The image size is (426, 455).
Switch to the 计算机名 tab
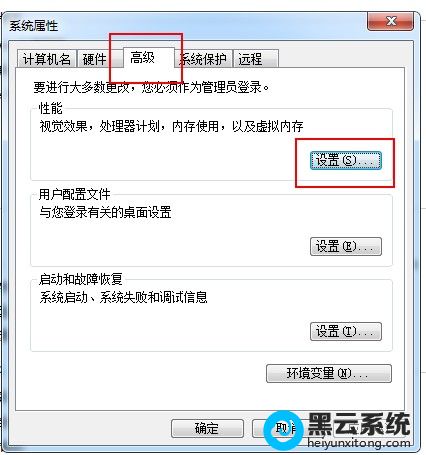[47, 59]
